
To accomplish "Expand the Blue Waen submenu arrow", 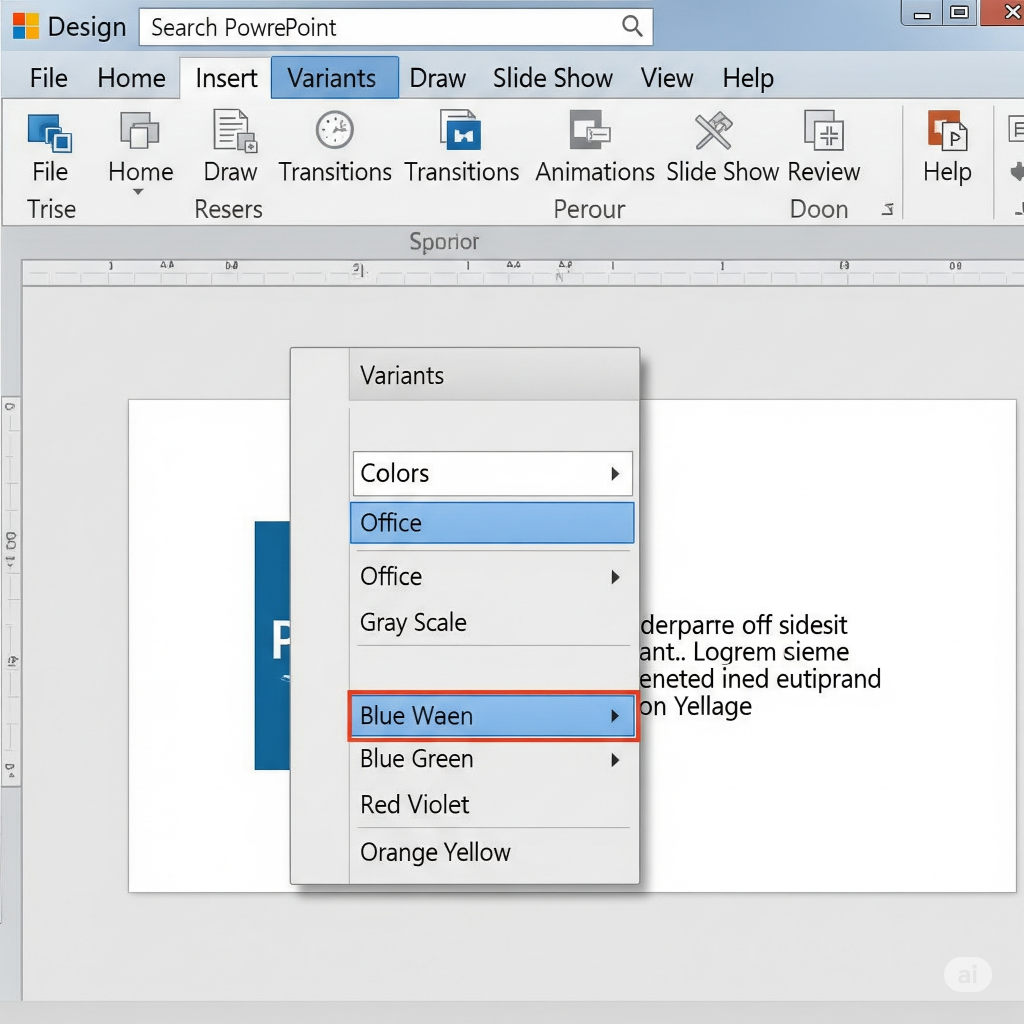I will click(615, 716).
